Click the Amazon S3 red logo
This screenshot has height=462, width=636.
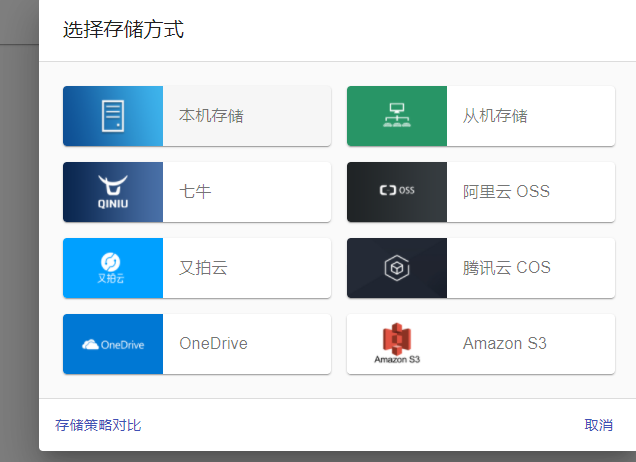[397, 344]
